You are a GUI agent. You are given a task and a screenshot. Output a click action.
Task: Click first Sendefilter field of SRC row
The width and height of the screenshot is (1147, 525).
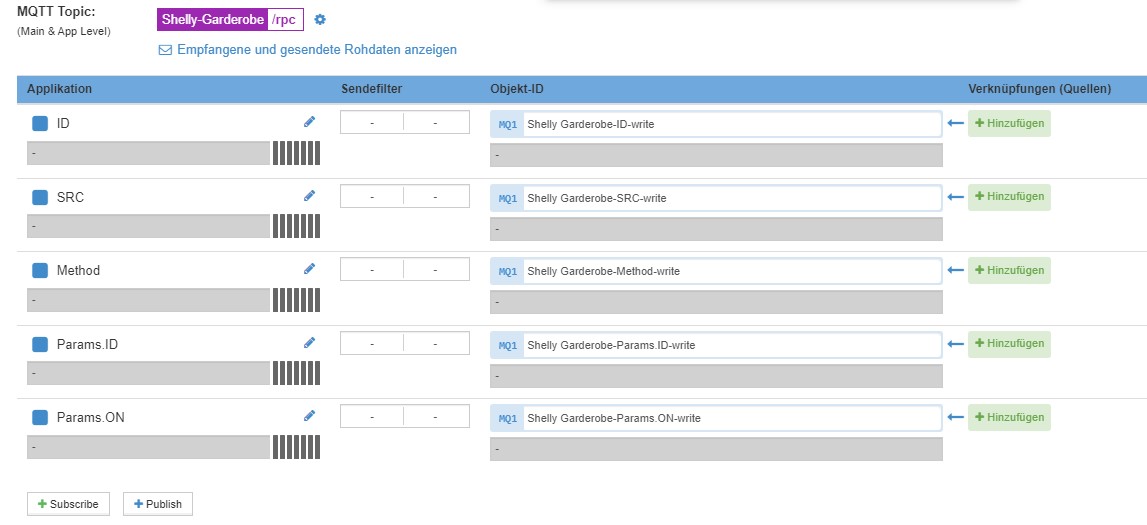372,196
